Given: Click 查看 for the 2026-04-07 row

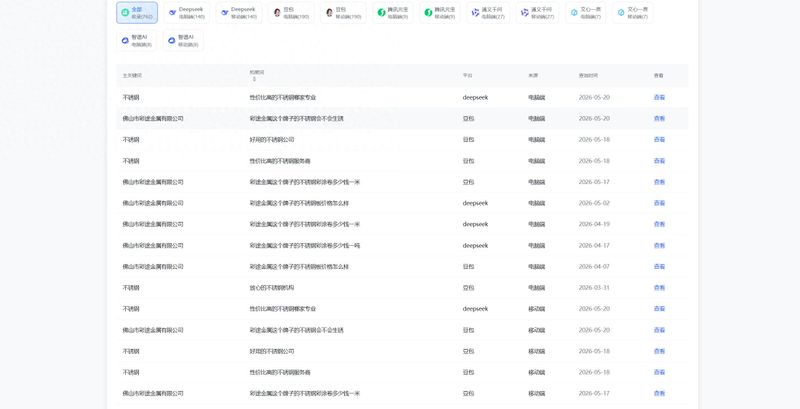Looking at the screenshot, I should [x=659, y=267].
